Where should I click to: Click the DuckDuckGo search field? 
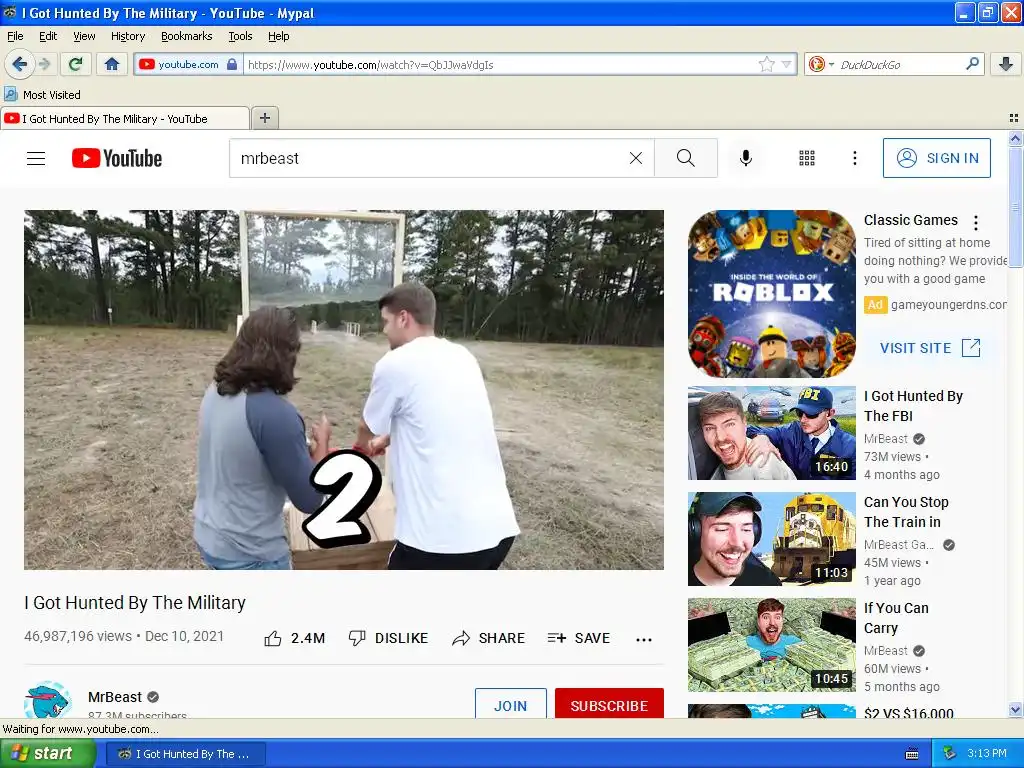(900, 64)
